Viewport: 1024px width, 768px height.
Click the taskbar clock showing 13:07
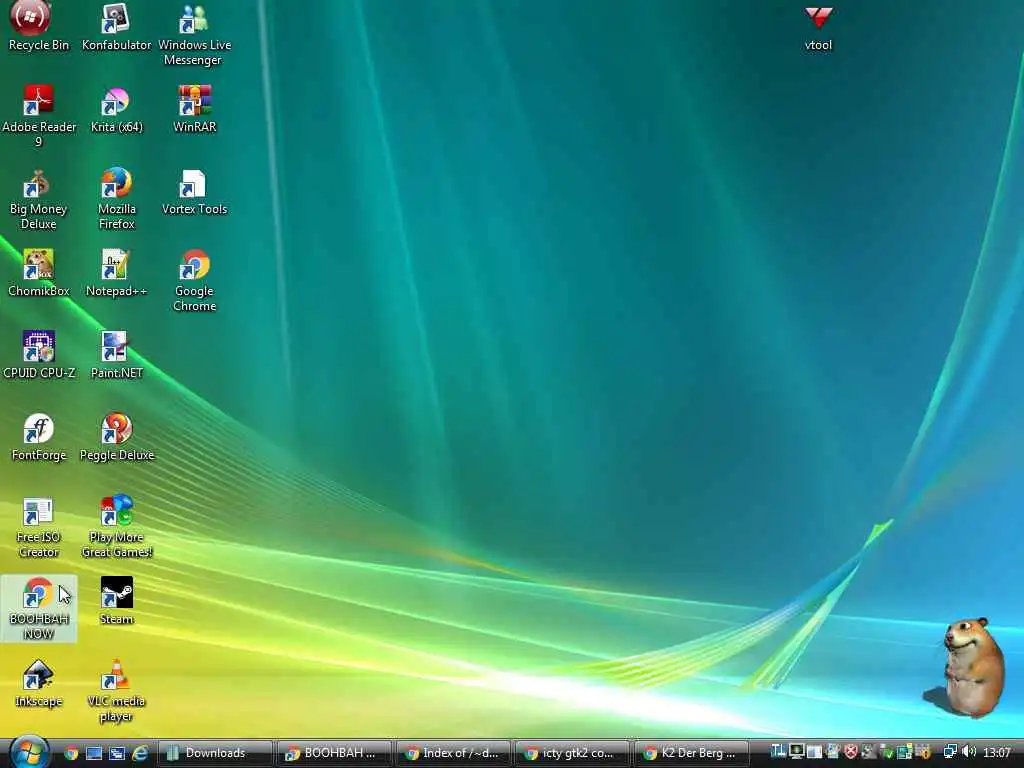click(997, 752)
